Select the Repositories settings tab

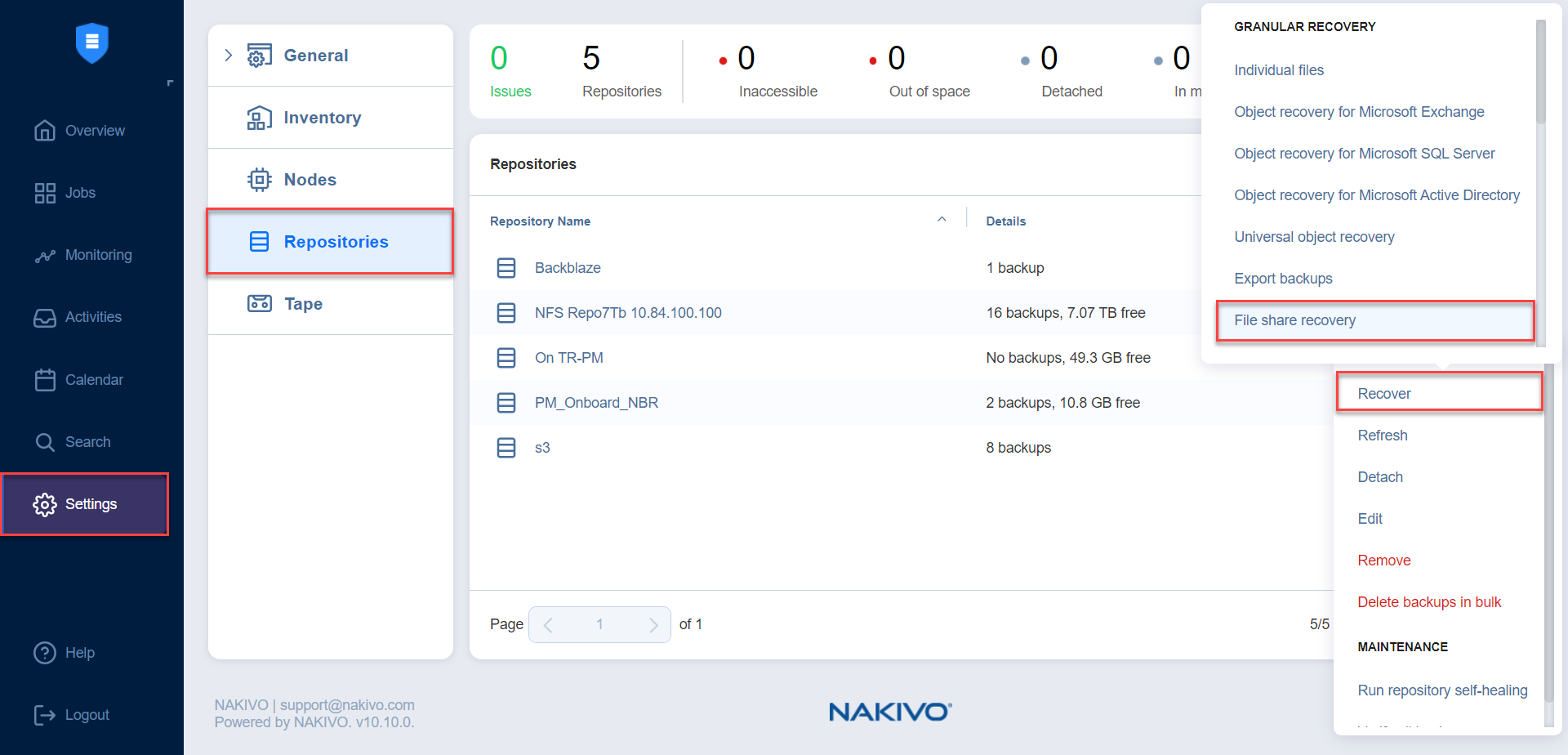[x=331, y=242]
